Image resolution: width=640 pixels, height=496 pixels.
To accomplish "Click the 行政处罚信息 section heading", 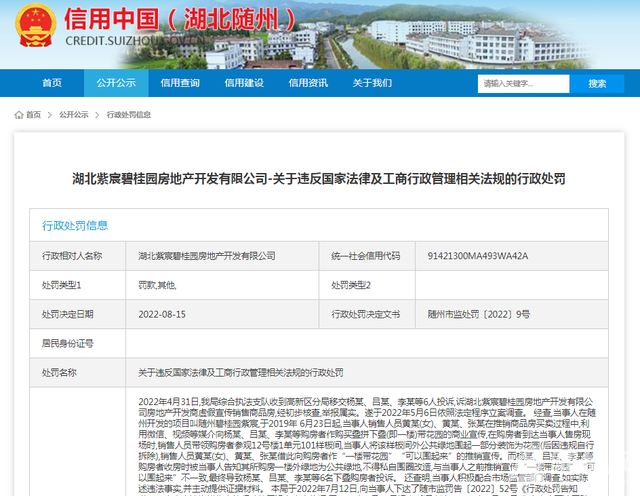I will click(75, 225).
